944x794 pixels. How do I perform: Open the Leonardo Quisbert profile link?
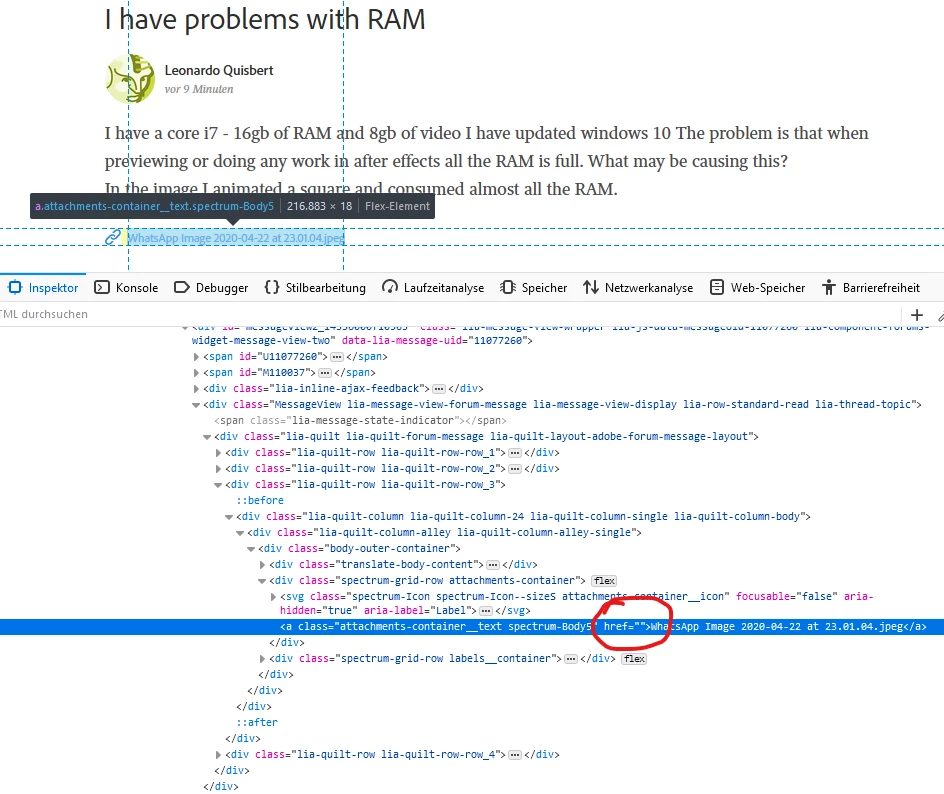point(219,70)
